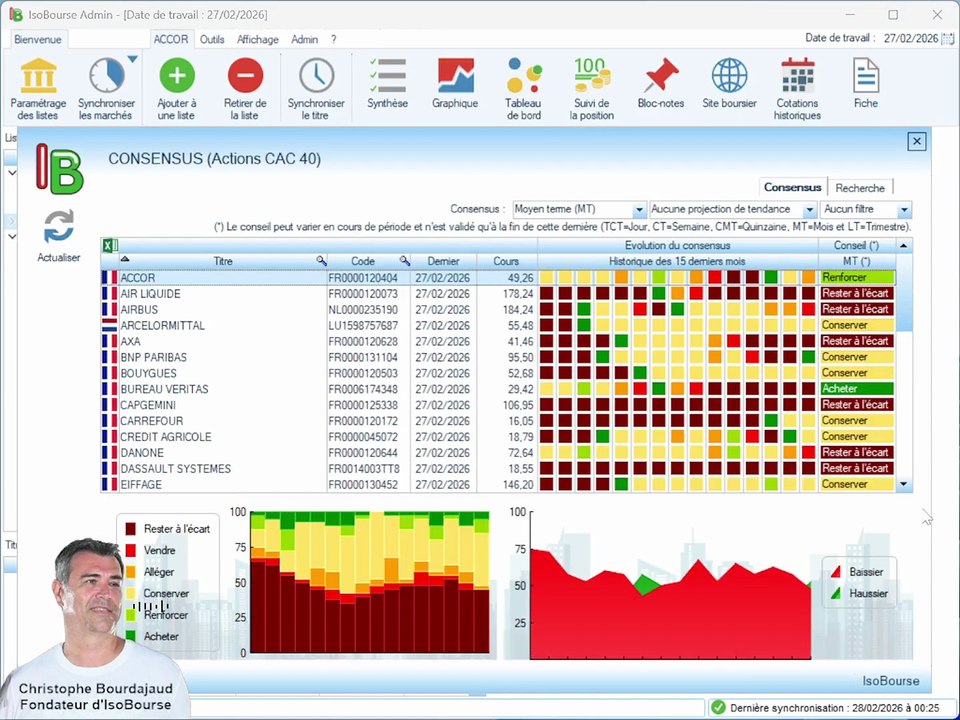960x720 pixels.
Task: Open the Graphique chart tool
Action: tap(456, 76)
